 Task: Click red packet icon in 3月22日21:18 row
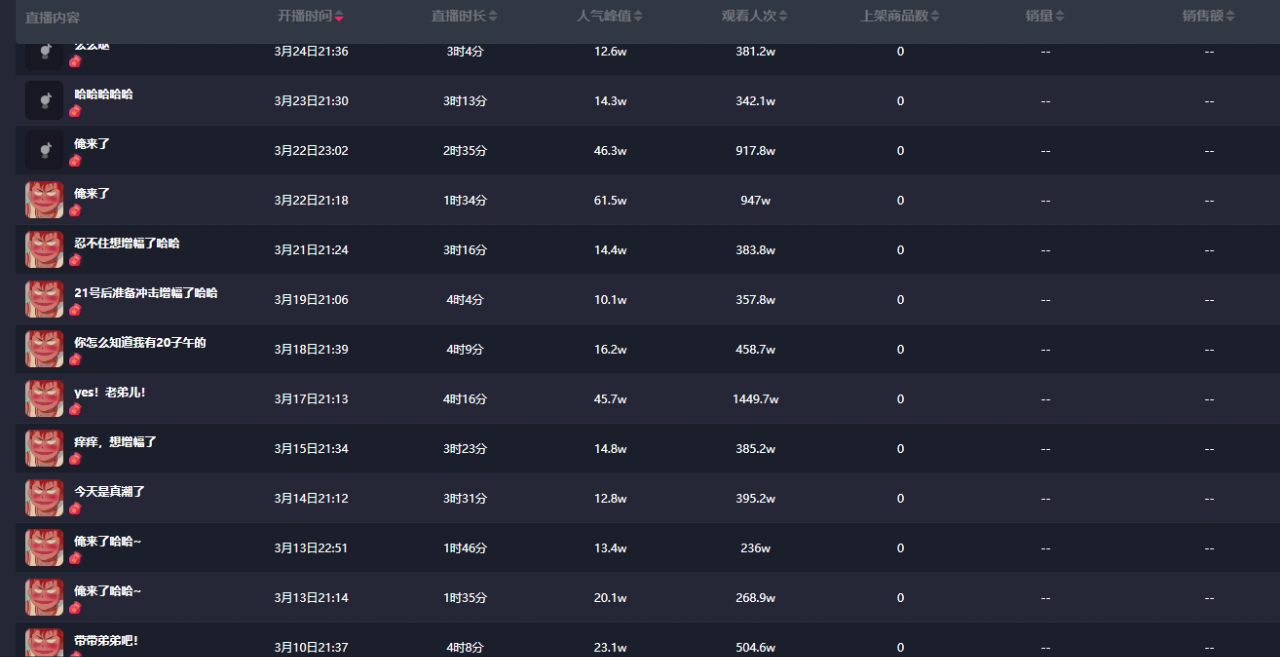point(75,210)
